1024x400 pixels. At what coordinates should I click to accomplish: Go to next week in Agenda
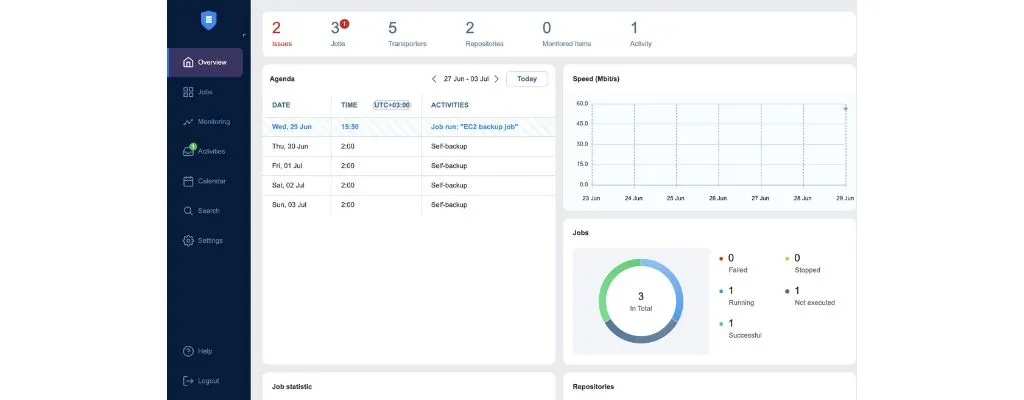[496, 79]
